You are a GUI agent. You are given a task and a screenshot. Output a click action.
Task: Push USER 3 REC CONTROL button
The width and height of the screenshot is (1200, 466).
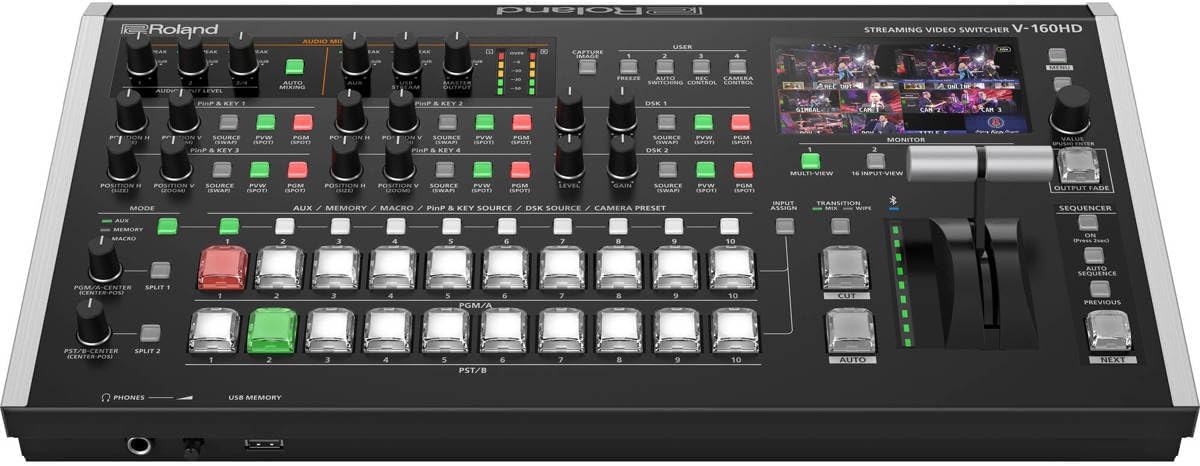701,66
